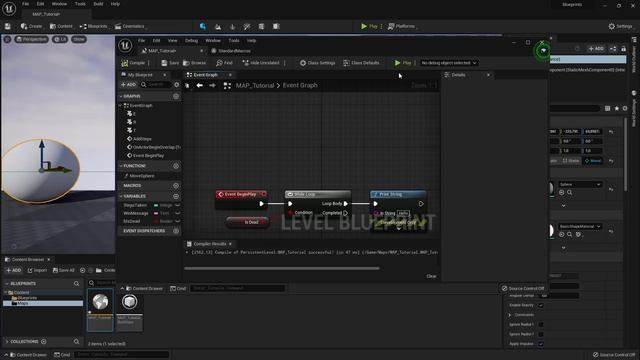Select the Compiler Results tab
This screenshot has width=640, height=360.
[209, 244]
